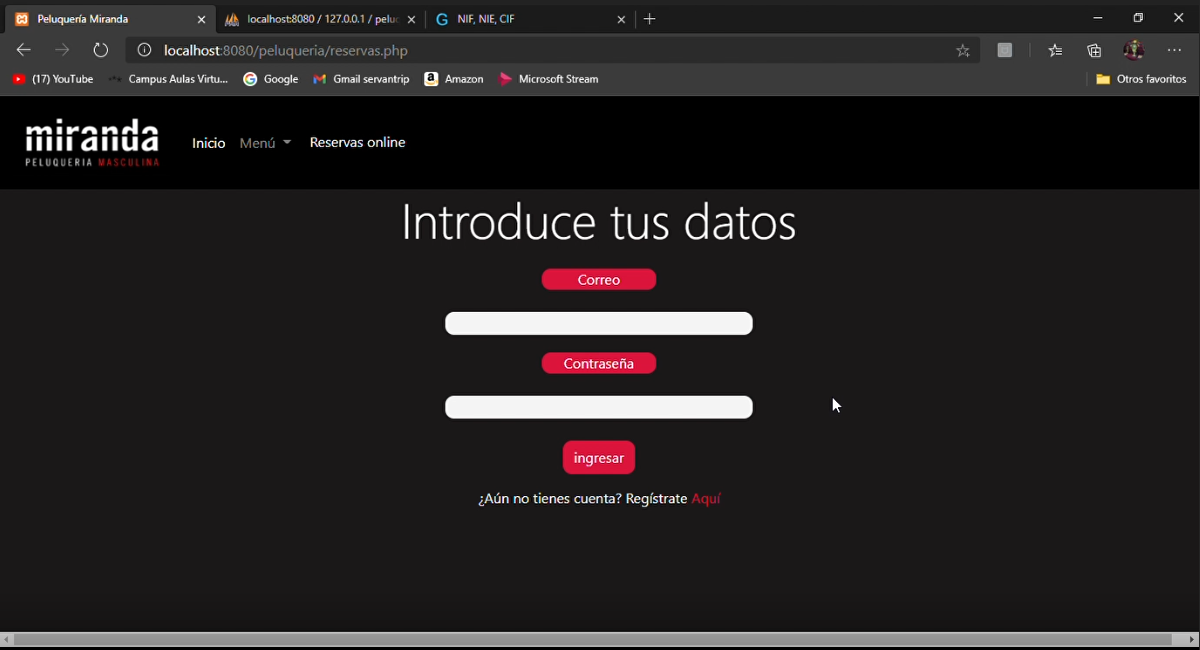Open Reservas online page
The width and height of the screenshot is (1200, 650).
coord(357,143)
